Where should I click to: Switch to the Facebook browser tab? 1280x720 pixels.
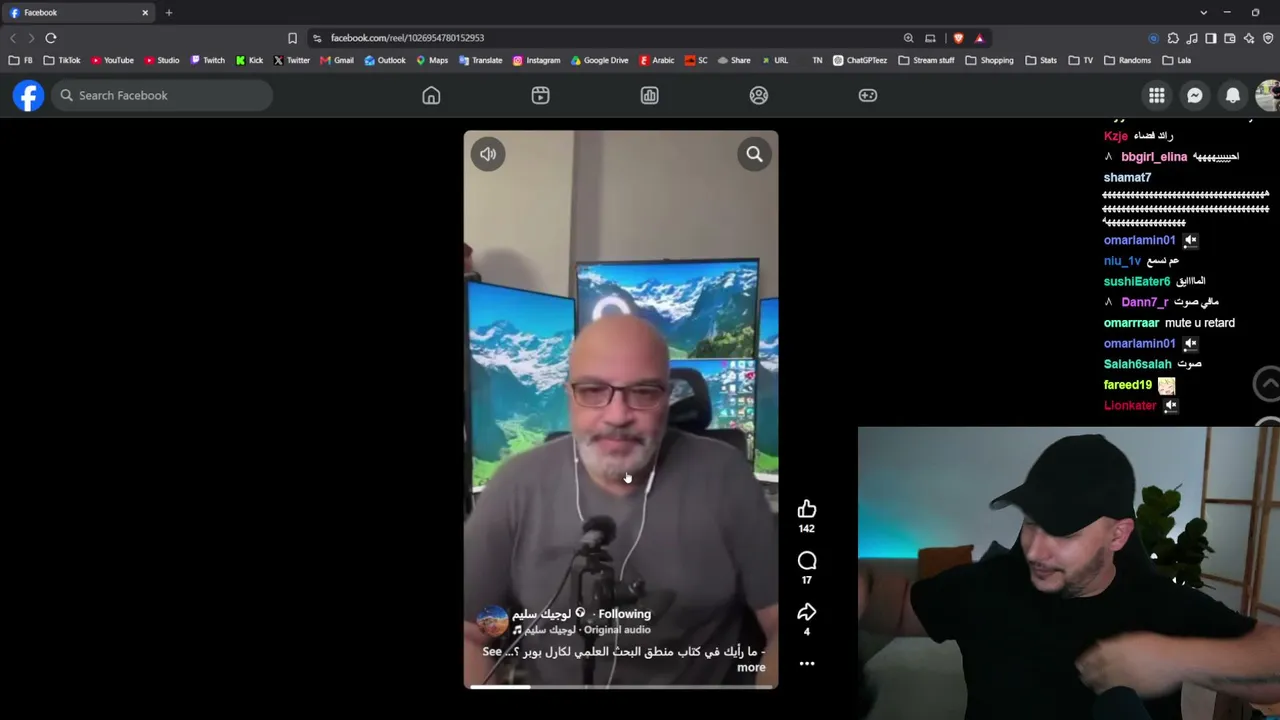tap(80, 13)
